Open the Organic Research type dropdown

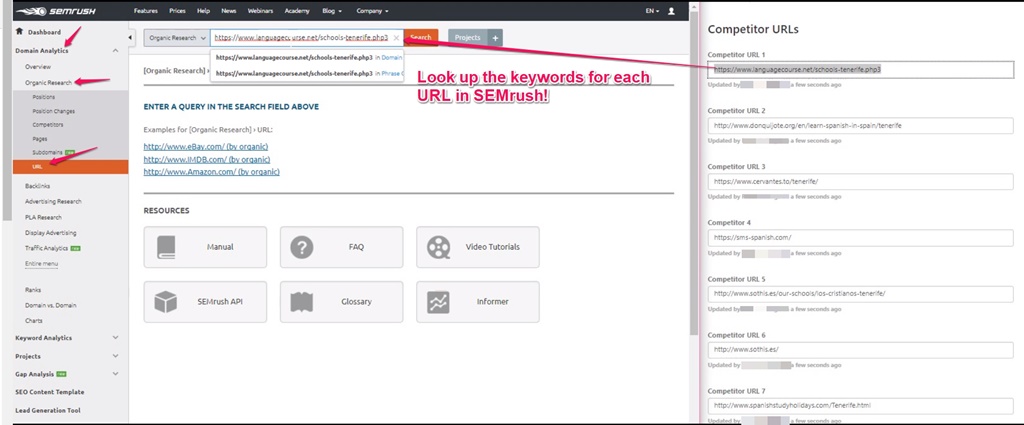(177, 38)
